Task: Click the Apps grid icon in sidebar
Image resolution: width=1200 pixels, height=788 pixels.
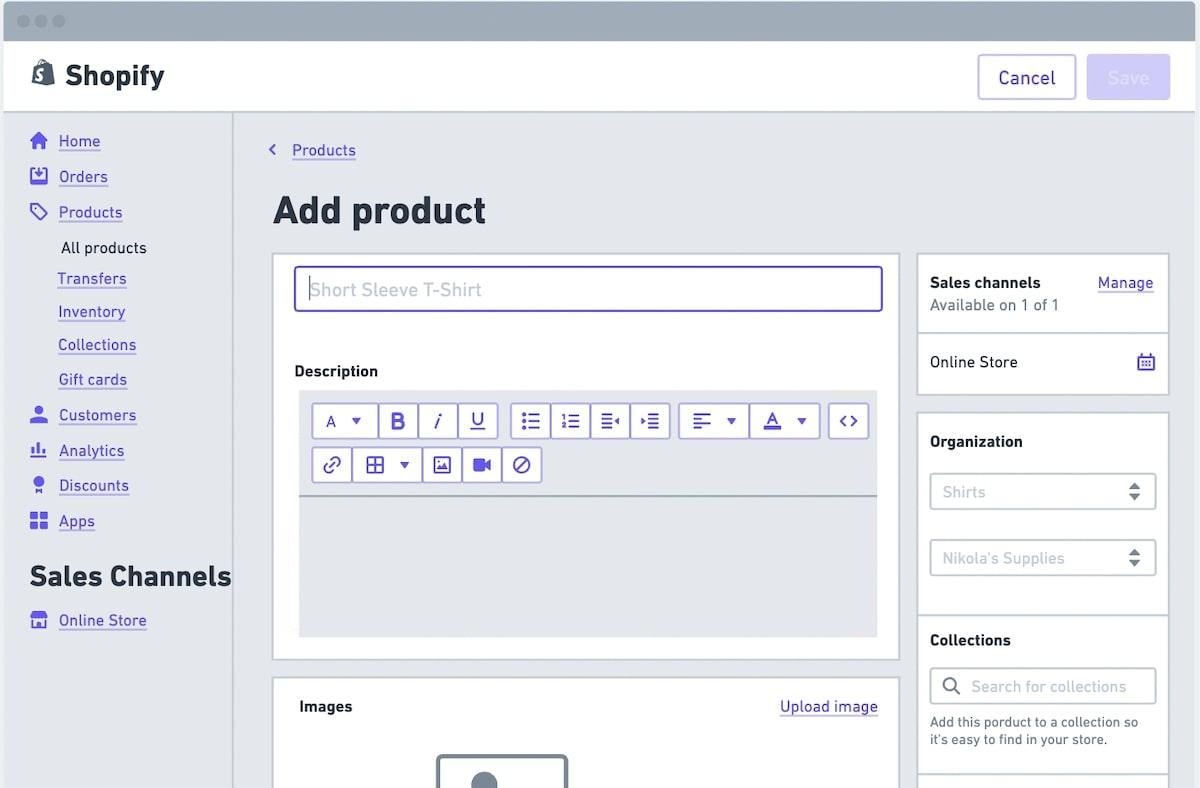Action: click(x=39, y=520)
